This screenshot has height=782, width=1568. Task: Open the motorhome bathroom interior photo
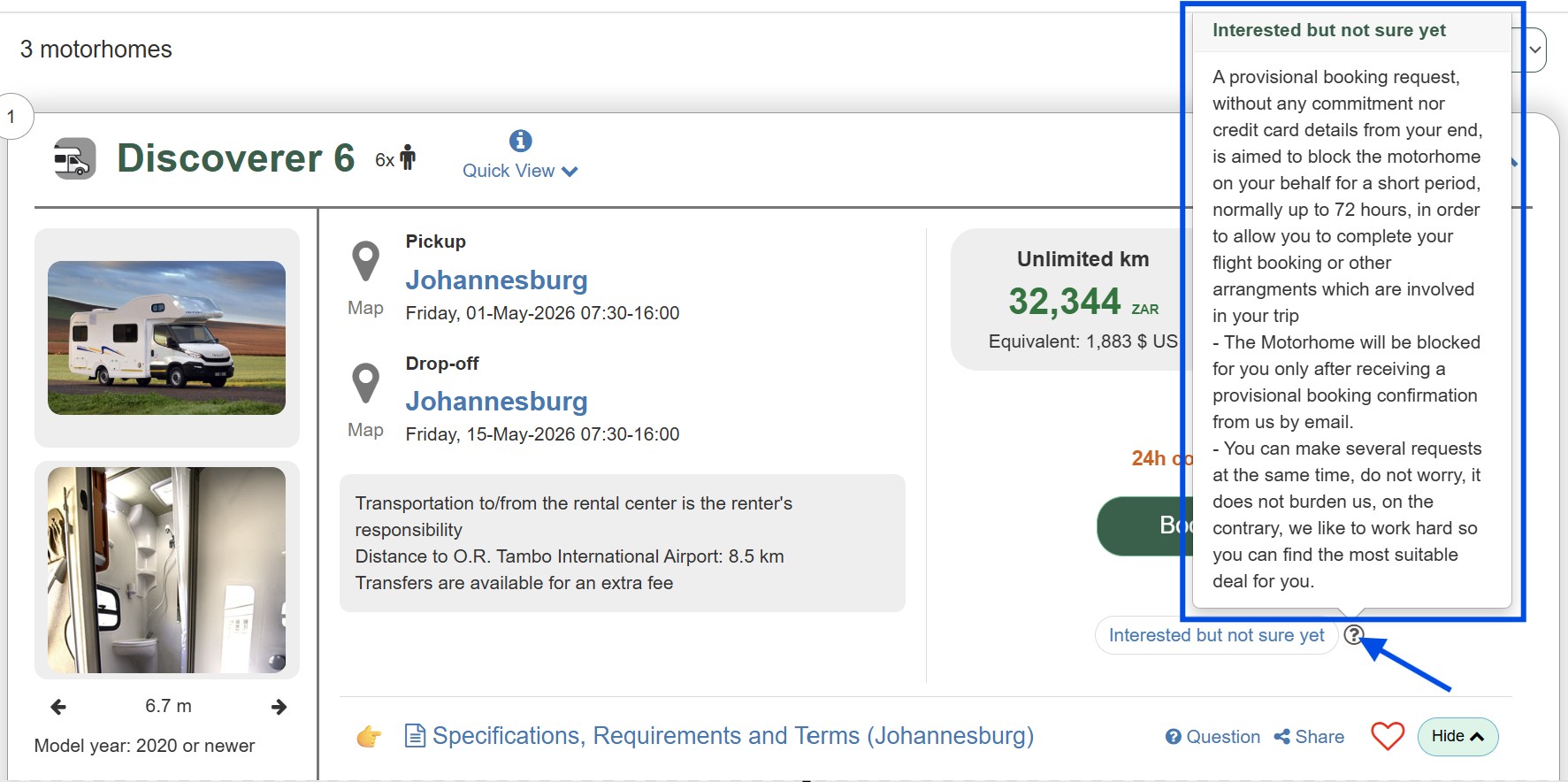(x=166, y=570)
